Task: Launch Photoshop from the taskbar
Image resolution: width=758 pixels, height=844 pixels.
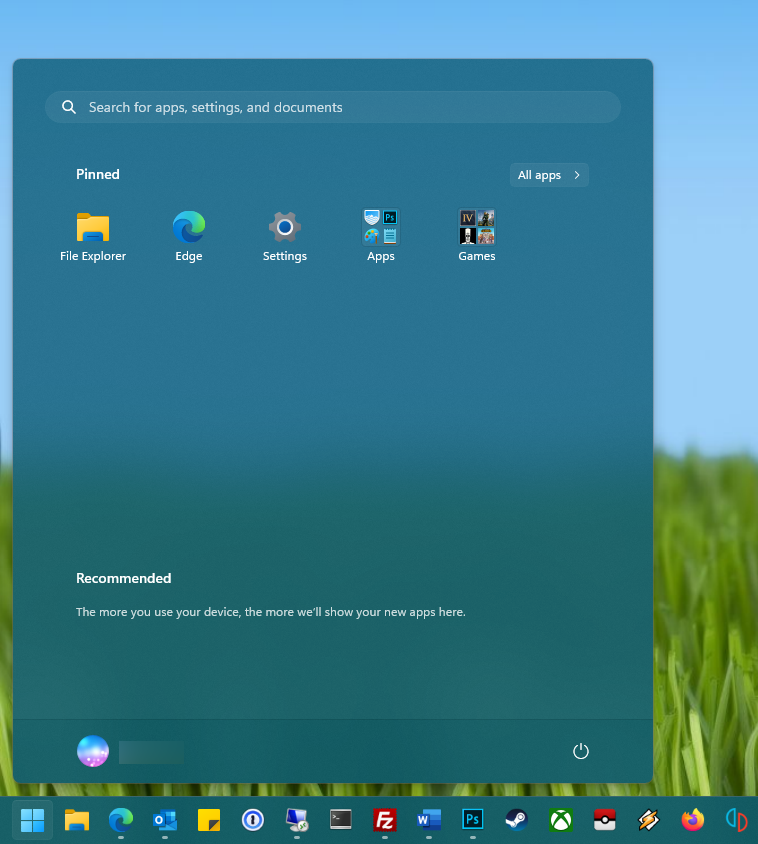Action: 473,820
